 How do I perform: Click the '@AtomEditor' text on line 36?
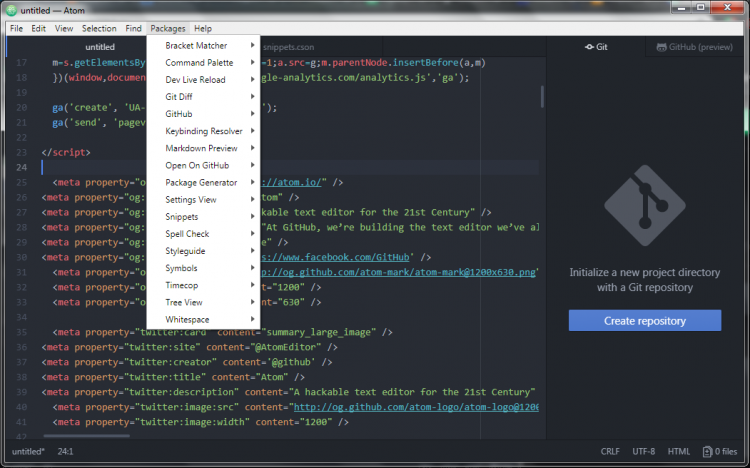coord(288,347)
